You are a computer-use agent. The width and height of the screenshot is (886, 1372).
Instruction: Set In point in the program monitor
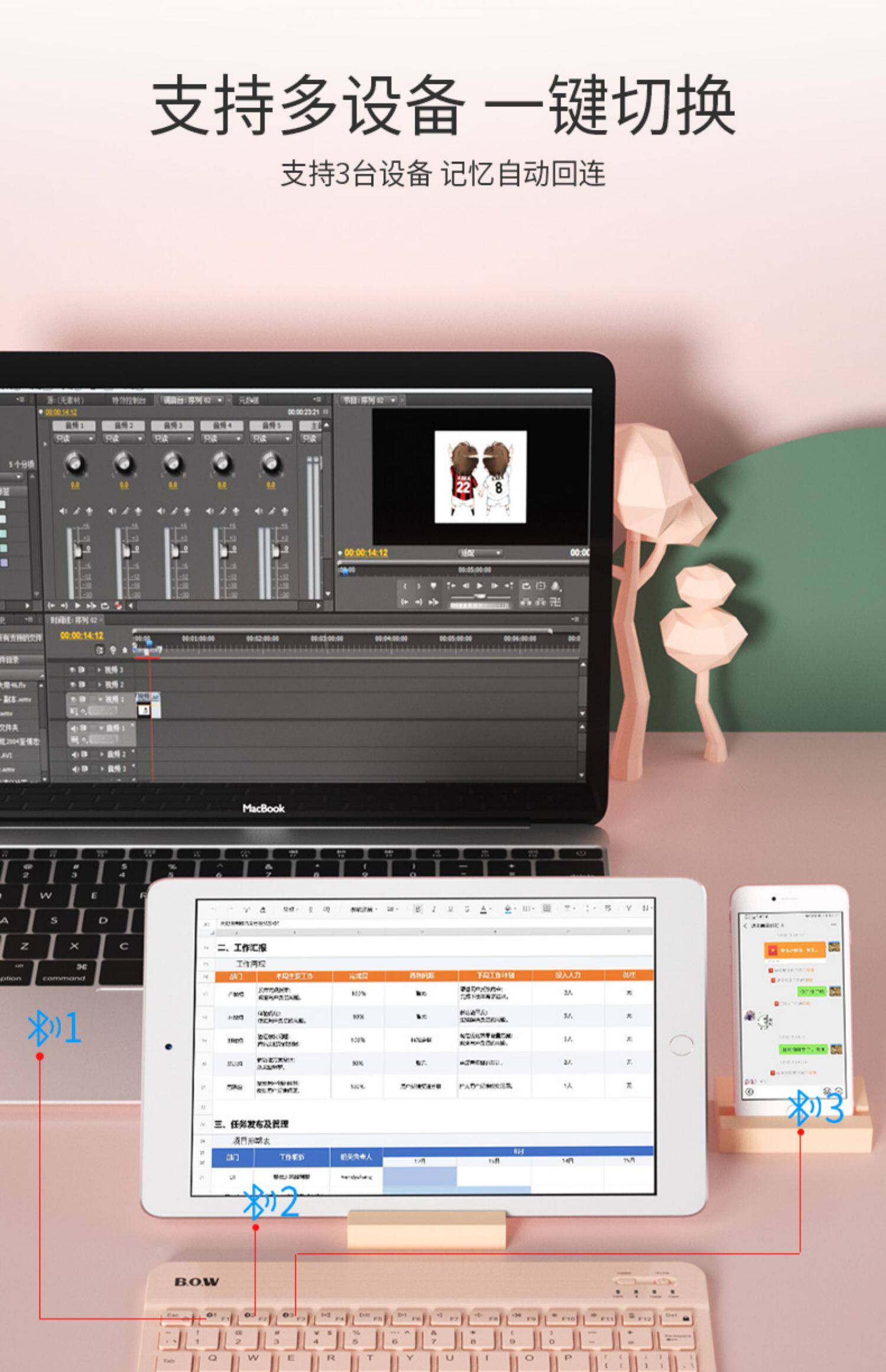click(x=405, y=586)
